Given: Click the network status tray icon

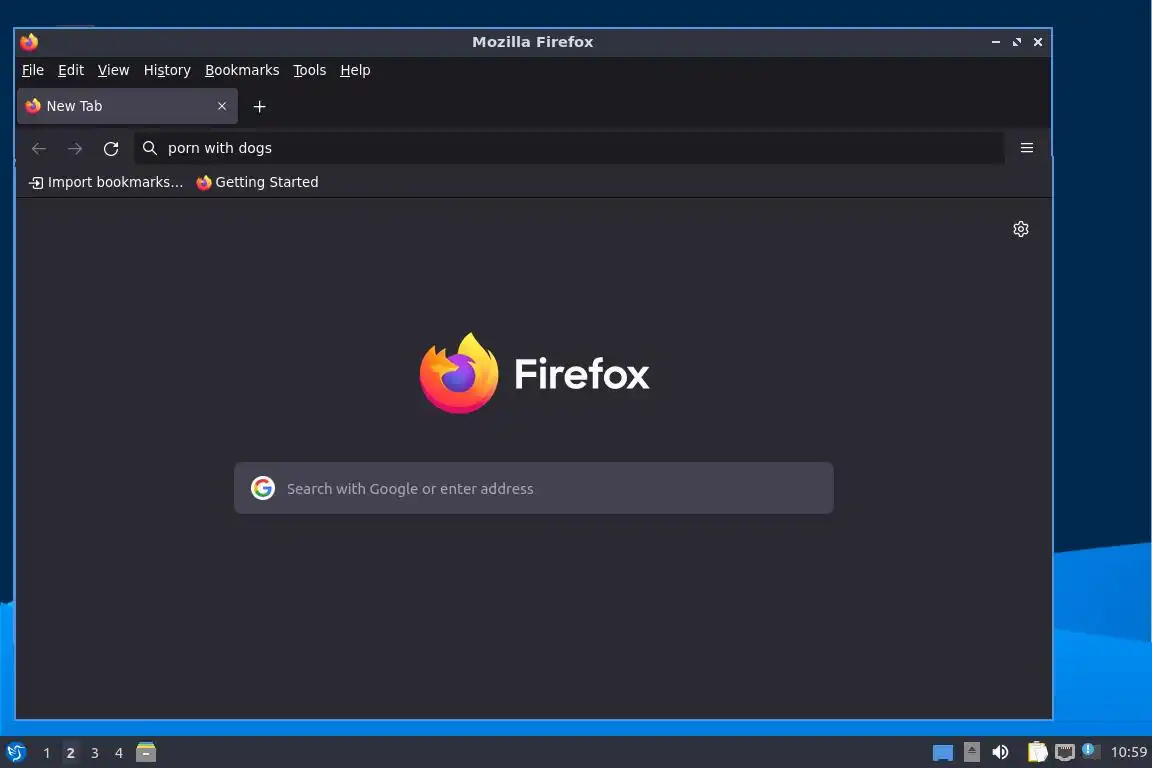Looking at the screenshot, I should (1065, 752).
